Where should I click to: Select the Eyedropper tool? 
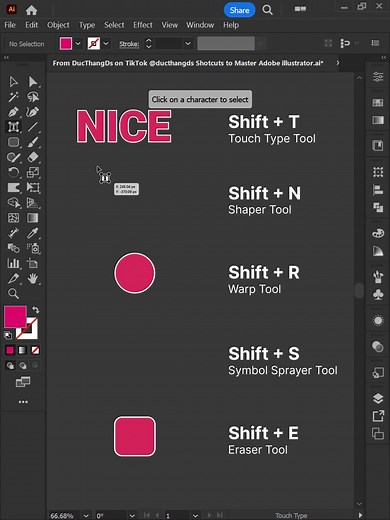[x=33, y=233]
